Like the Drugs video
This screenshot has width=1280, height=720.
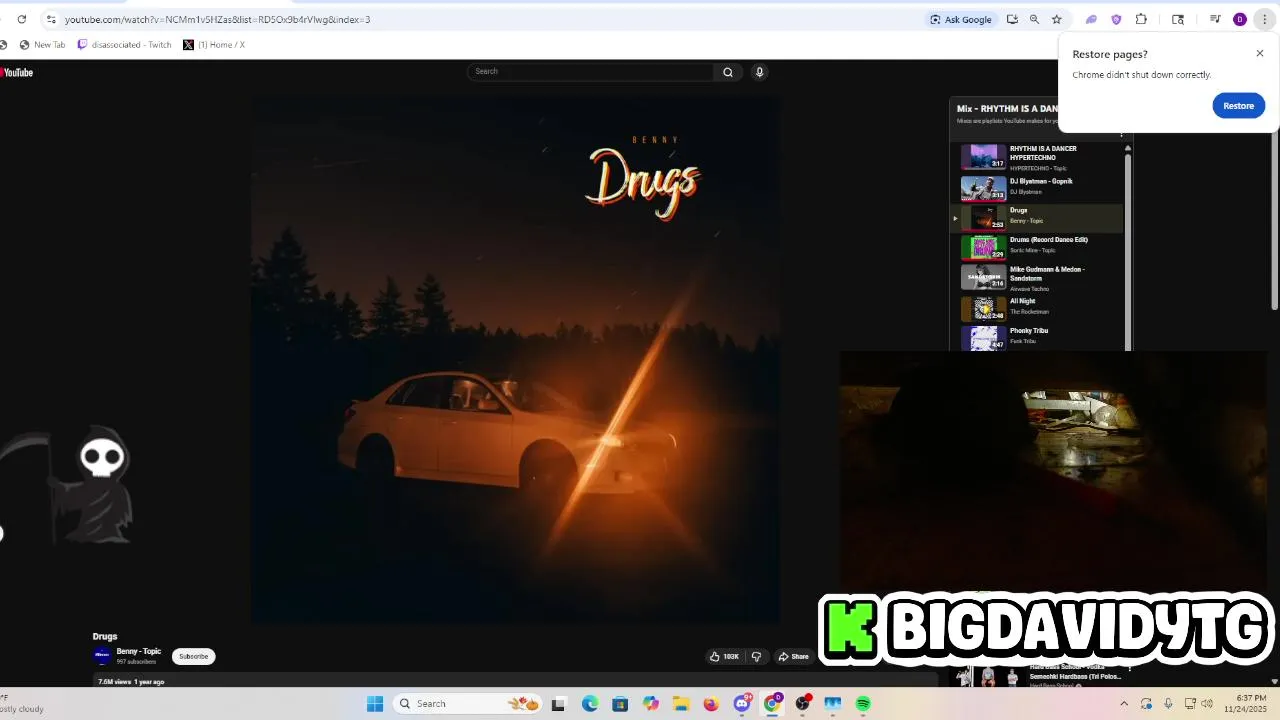pos(724,657)
